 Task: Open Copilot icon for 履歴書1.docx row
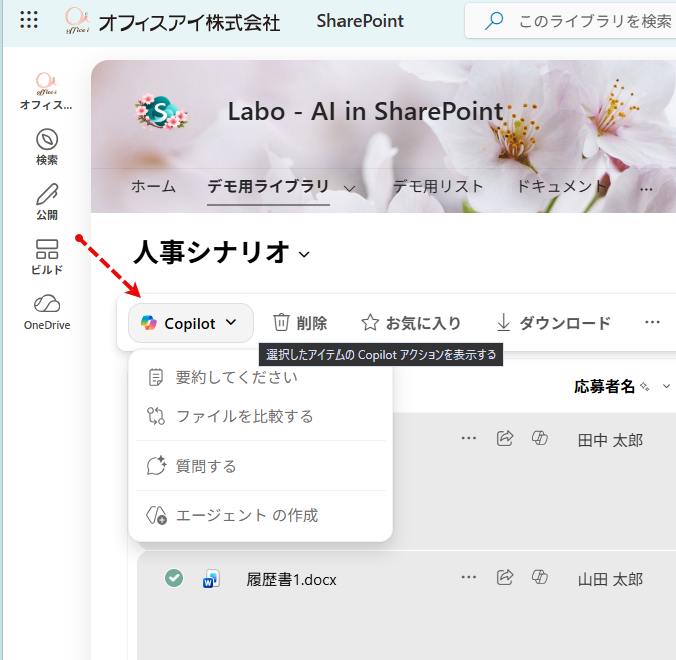click(x=539, y=577)
